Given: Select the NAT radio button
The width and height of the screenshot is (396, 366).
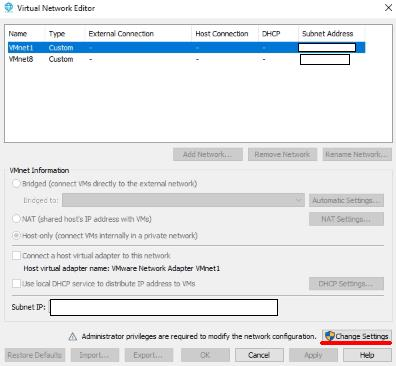Looking at the screenshot, I should point(16,219).
